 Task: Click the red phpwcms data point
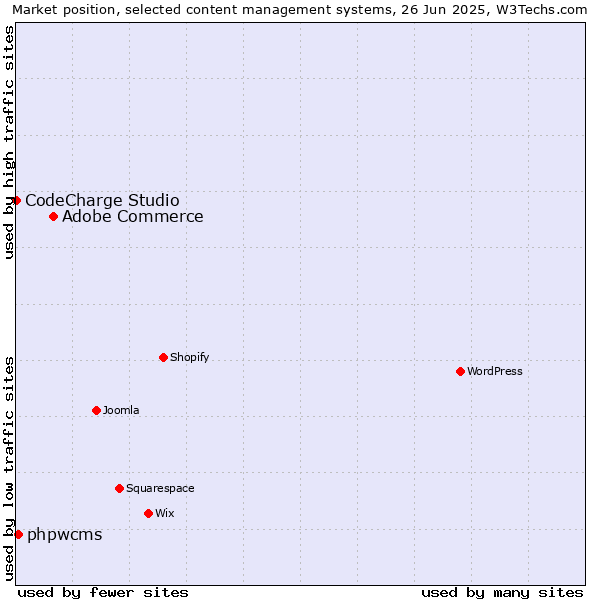point(18,535)
